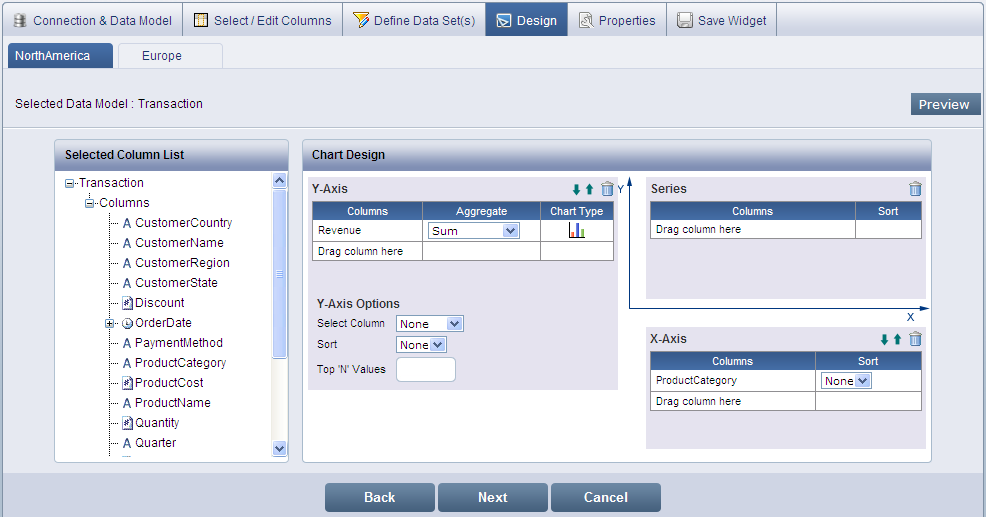Expand the OrderDate tree node
The height and width of the screenshot is (517, 986).
(x=109, y=323)
